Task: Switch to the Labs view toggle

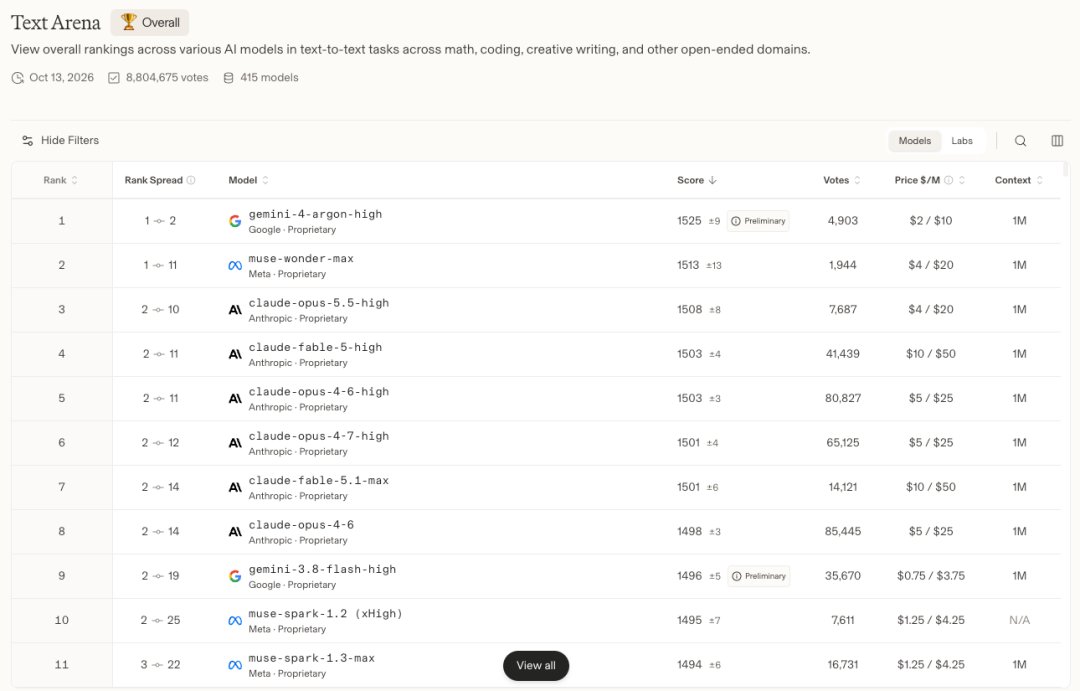Action: click(962, 141)
